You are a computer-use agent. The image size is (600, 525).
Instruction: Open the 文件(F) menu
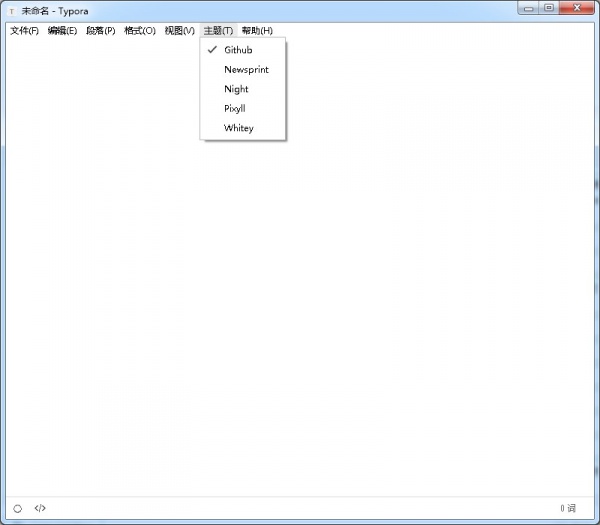24,30
